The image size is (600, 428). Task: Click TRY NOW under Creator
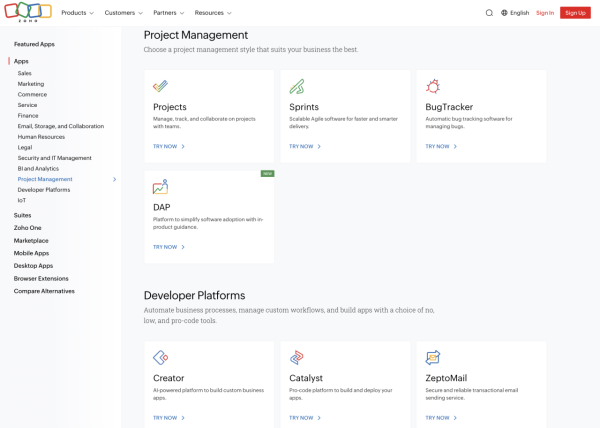click(165, 418)
